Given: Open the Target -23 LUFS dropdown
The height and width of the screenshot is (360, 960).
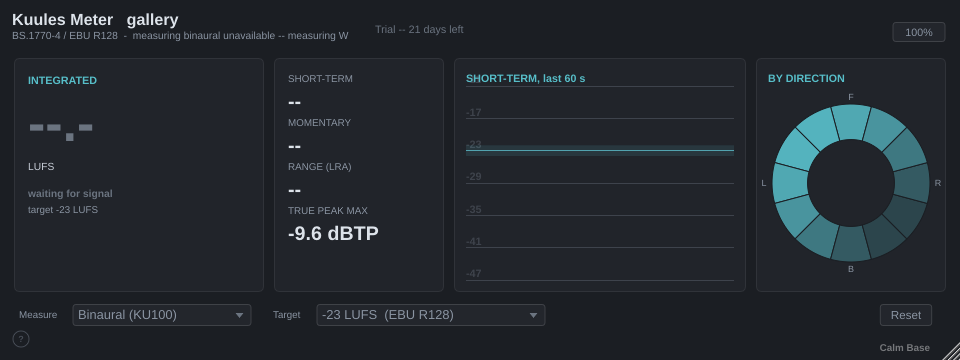Looking at the screenshot, I should tap(430, 315).
